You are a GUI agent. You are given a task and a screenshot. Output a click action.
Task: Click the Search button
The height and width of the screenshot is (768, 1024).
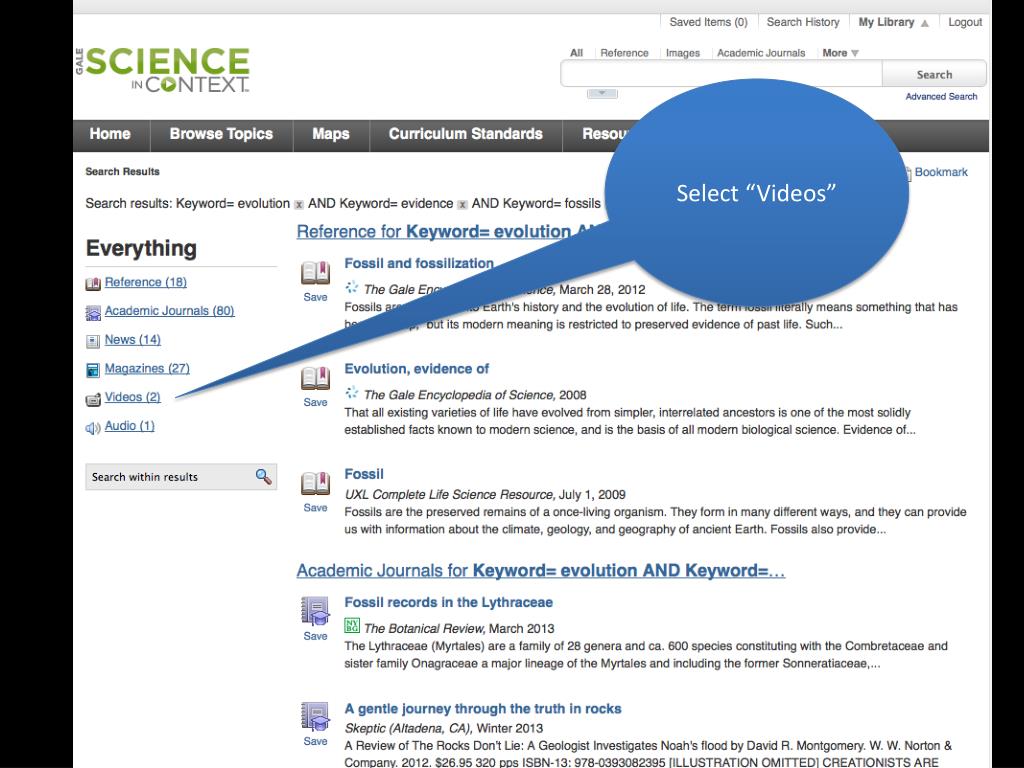coord(934,74)
